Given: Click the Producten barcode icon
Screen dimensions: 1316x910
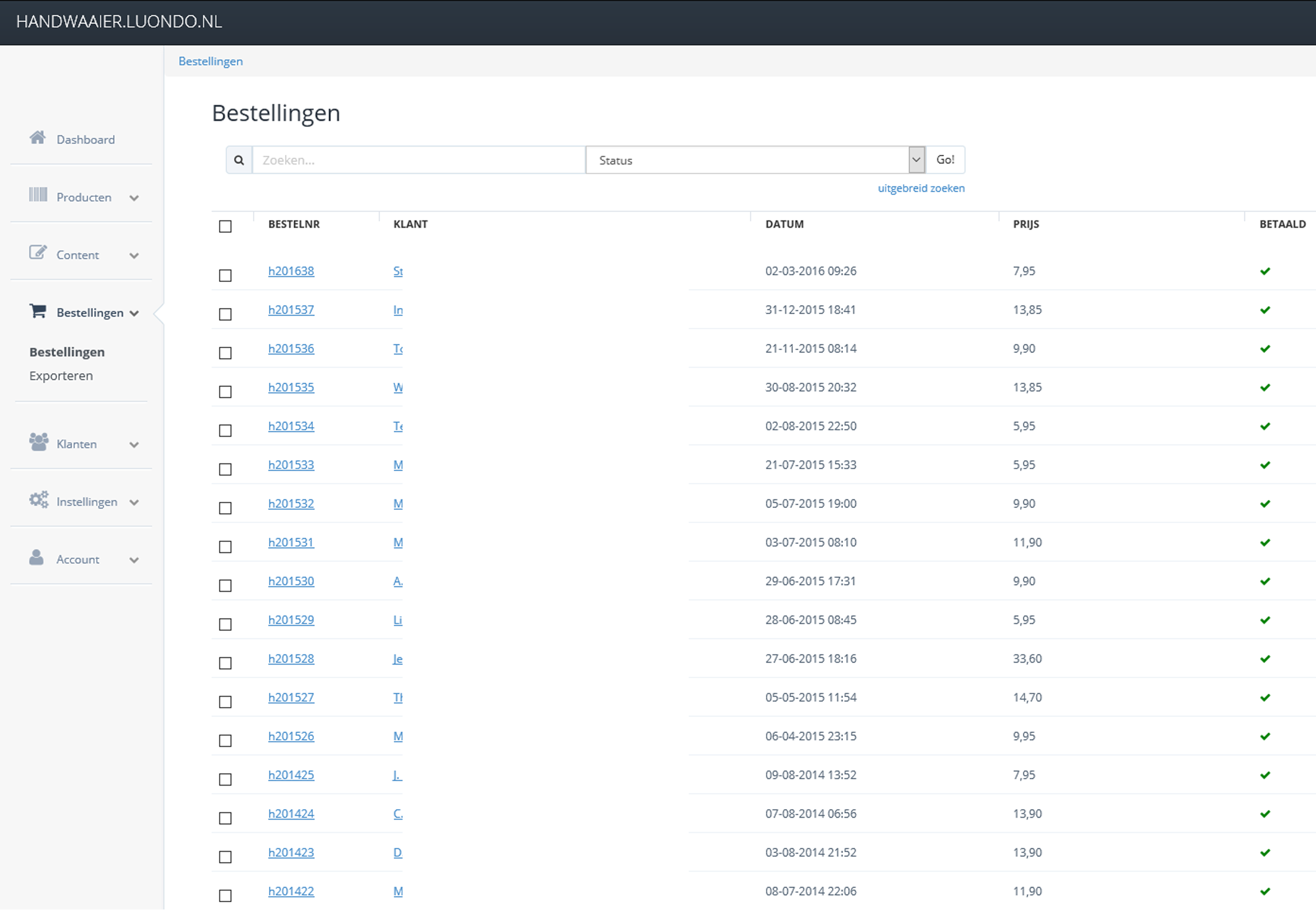Looking at the screenshot, I should coord(38,195).
